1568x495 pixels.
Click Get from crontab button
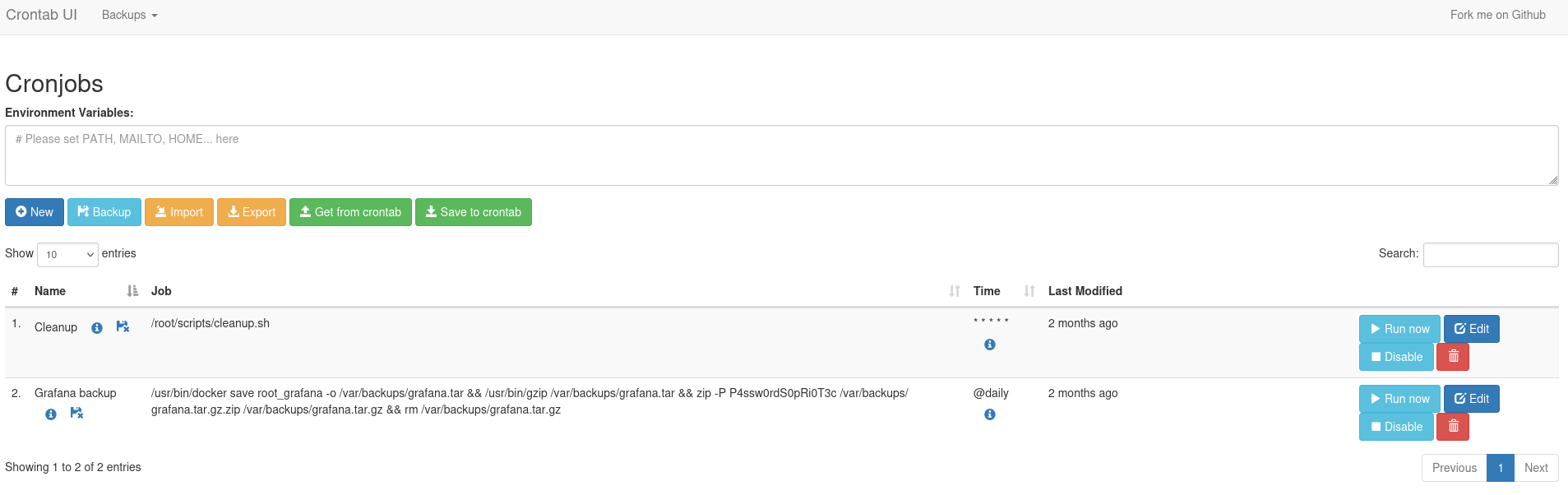click(350, 212)
